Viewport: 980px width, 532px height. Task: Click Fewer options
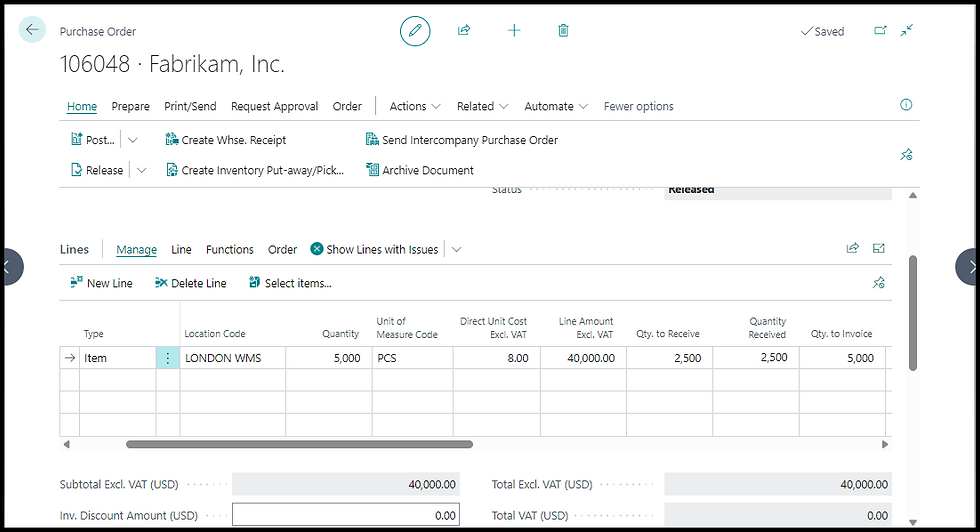pyautogui.click(x=638, y=106)
